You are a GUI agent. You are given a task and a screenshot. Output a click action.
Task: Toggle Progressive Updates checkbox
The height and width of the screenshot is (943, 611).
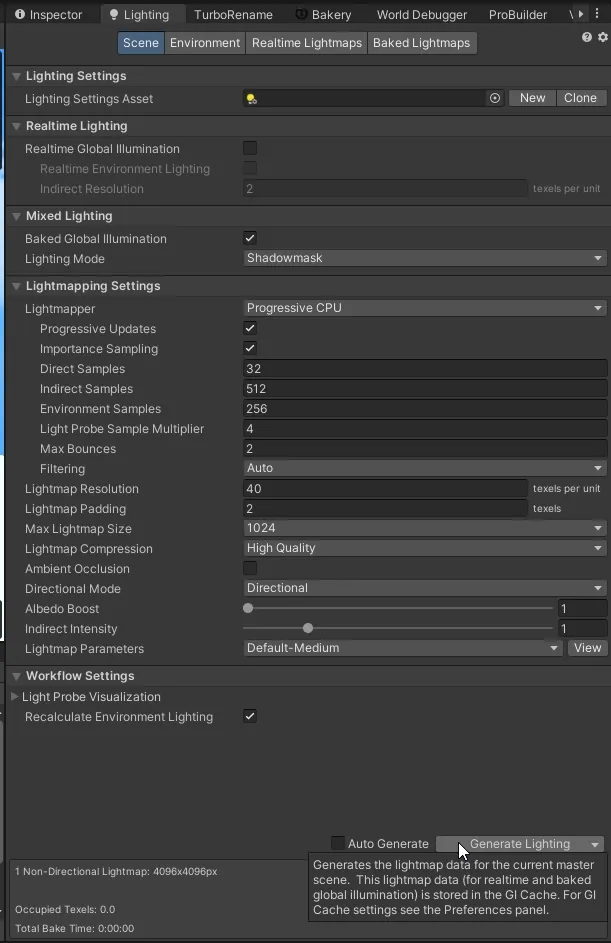point(250,328)
